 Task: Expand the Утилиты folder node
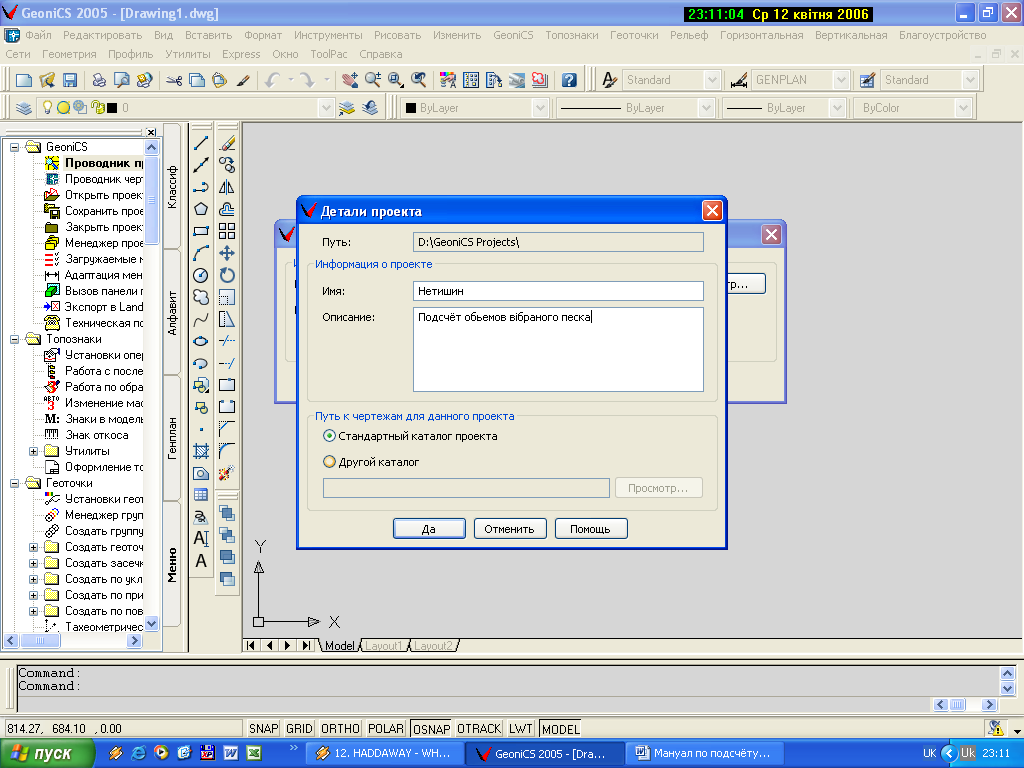click(33, 451)
